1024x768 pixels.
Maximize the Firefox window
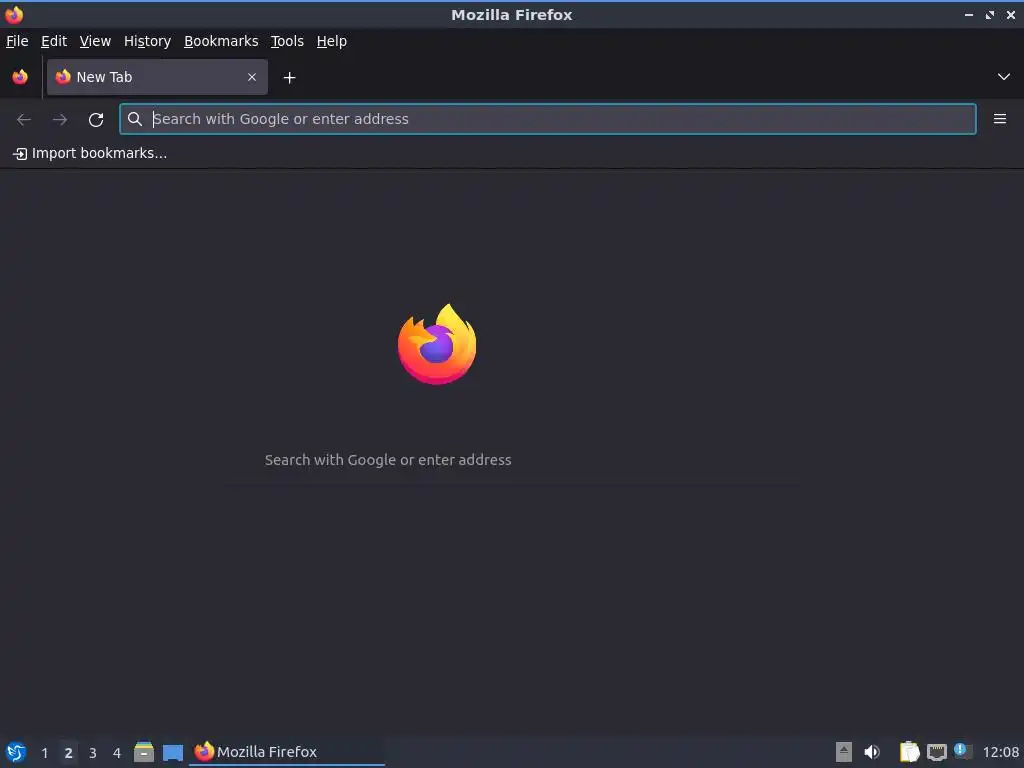(989, 14)
